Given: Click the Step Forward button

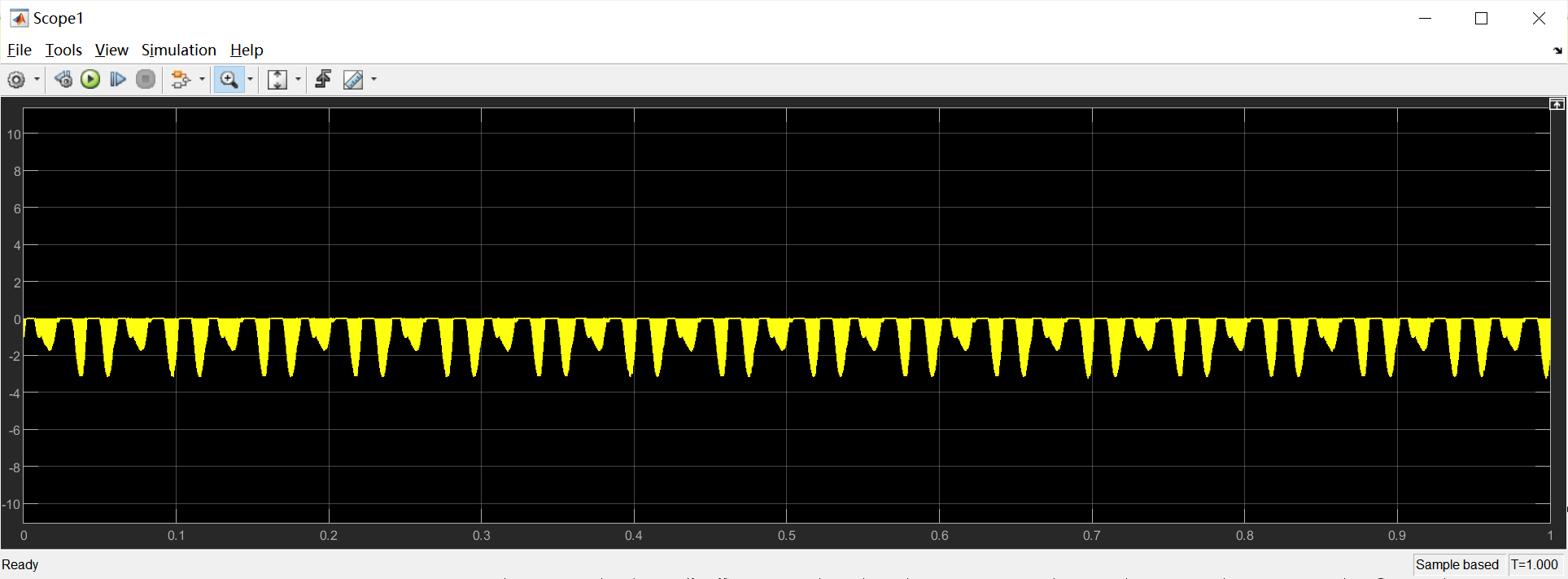Looking at the screenshot, I should tap(118, 80).
